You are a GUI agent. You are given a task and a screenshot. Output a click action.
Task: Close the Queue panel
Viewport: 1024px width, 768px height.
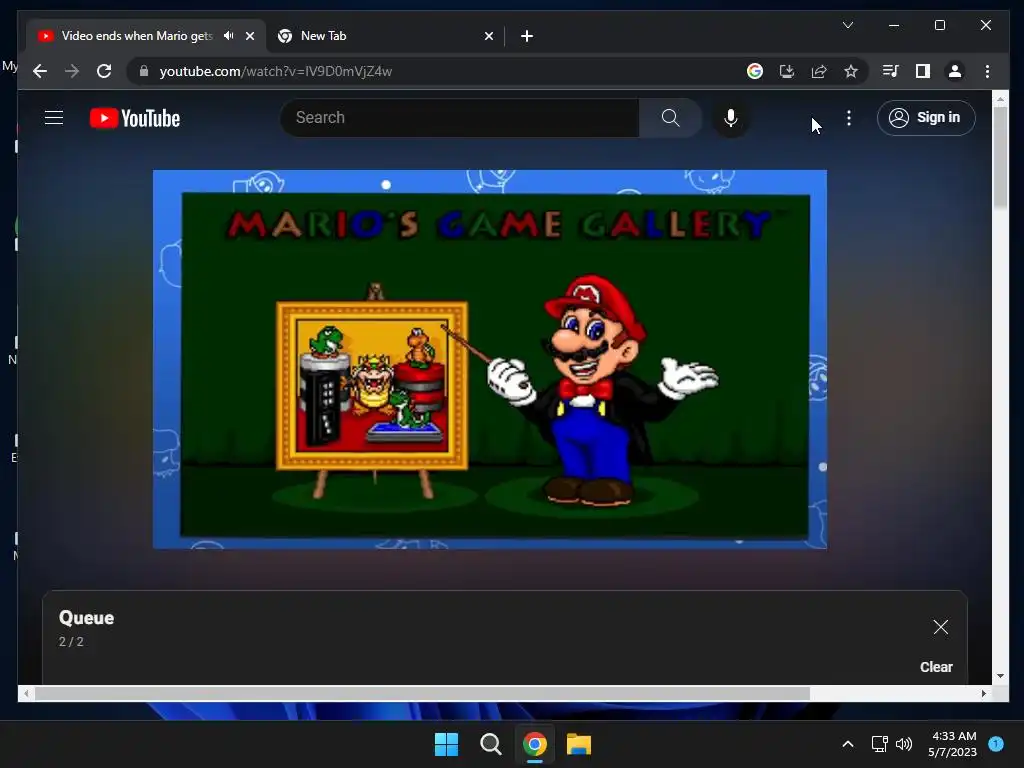coord(940,627)
